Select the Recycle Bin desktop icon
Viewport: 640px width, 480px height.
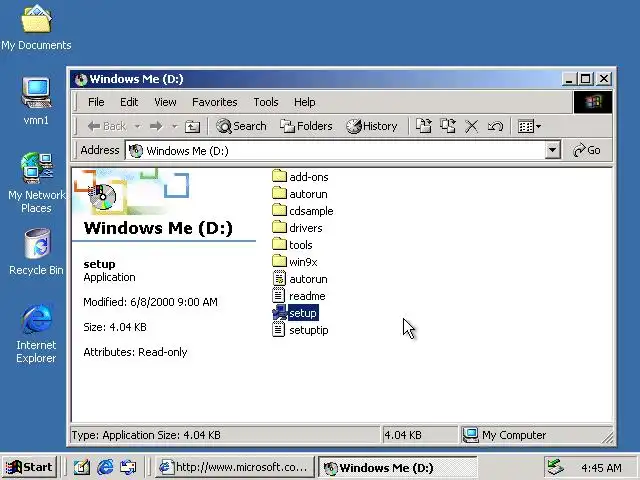[36, 252]
